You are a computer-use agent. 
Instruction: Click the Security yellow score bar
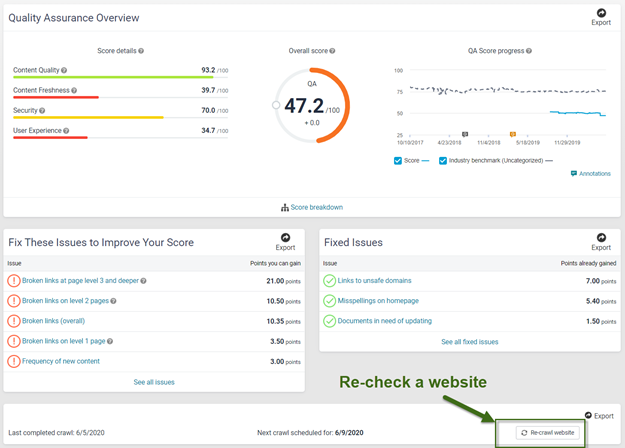coord(88,117)
